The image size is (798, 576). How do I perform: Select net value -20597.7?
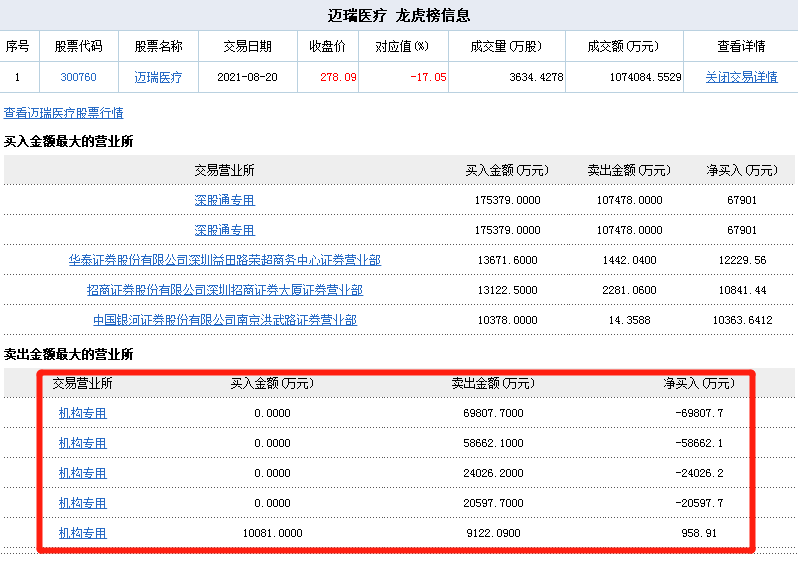pos(699,503)
